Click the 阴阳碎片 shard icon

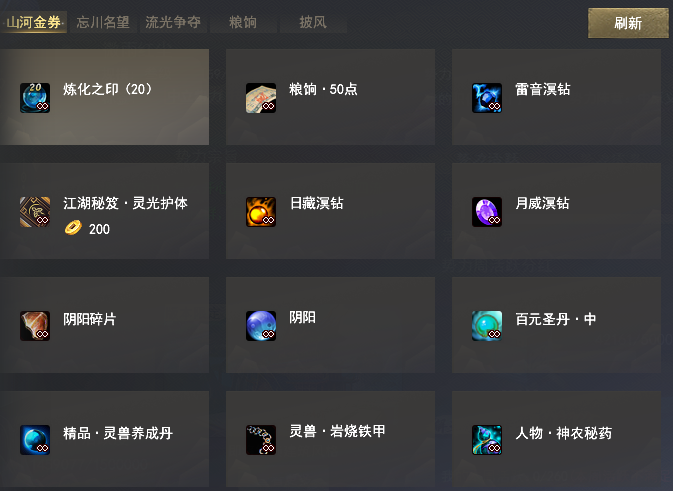(35, 326)
